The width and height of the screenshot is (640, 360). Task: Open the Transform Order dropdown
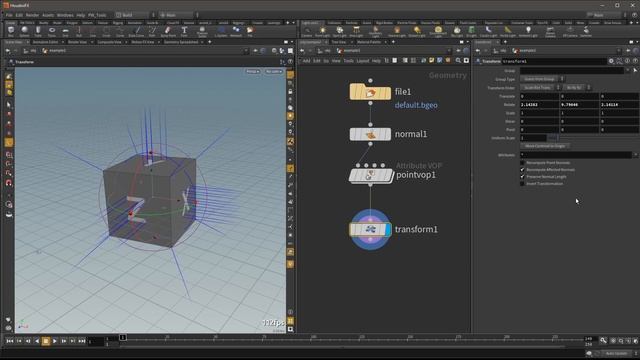540,87
